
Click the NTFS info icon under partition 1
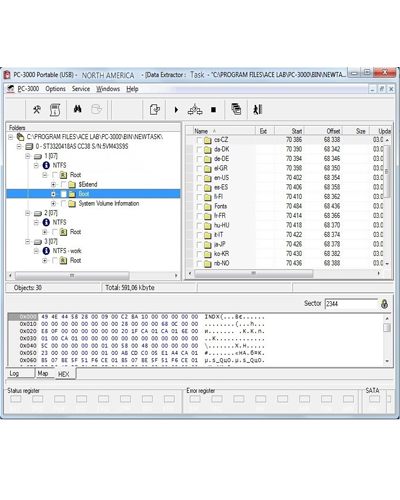pyautogui.click(x=46, y=165)
